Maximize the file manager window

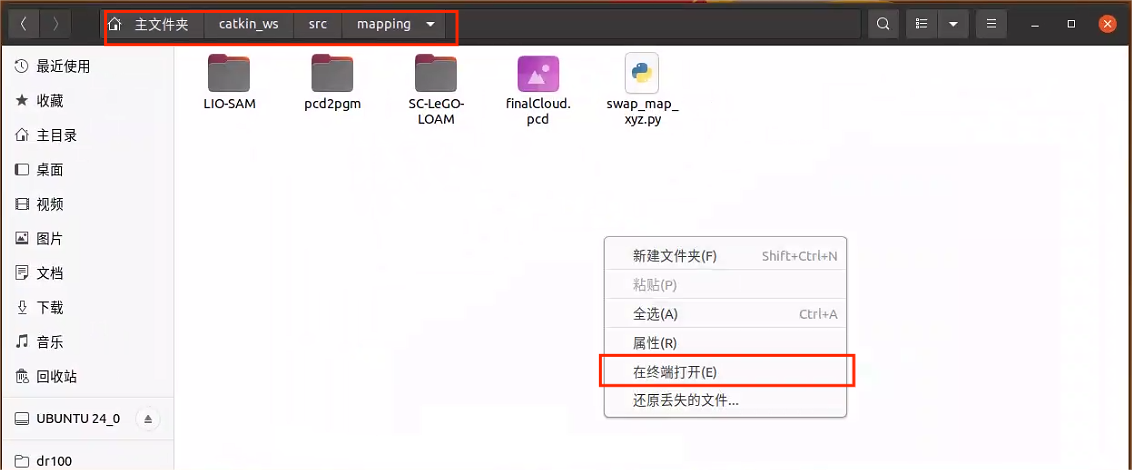click(x=1071, y=25)
